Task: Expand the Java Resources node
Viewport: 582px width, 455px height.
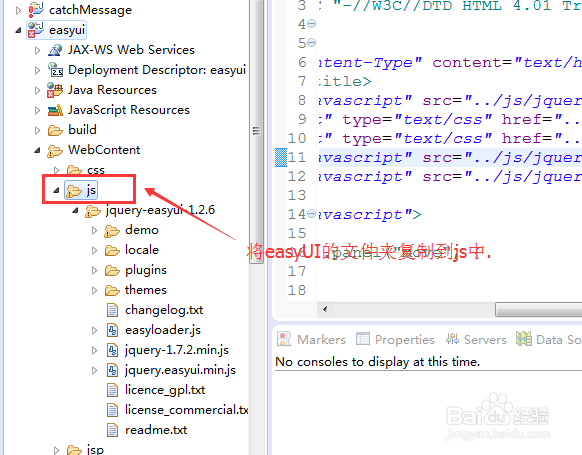Action: pos(37,90)
